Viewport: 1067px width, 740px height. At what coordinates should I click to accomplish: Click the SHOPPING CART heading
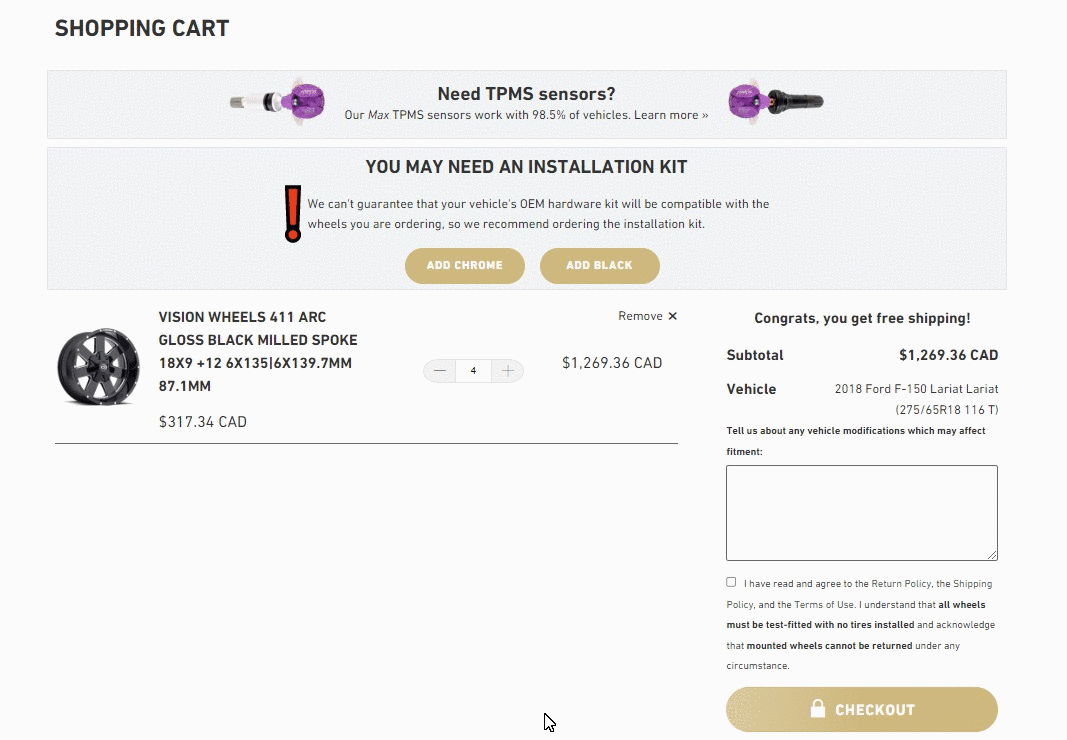[x=142, y=28]
